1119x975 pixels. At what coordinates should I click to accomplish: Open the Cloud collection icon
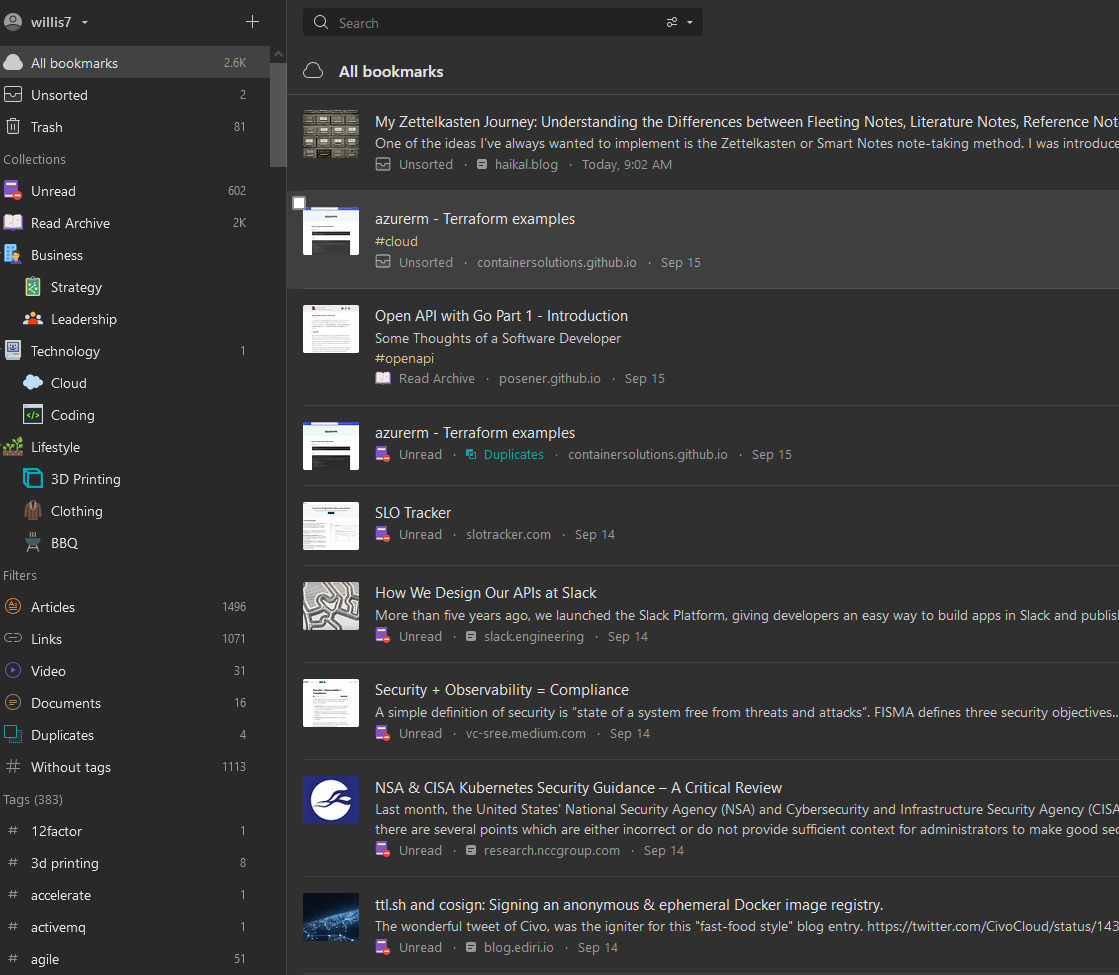point(33,383)
